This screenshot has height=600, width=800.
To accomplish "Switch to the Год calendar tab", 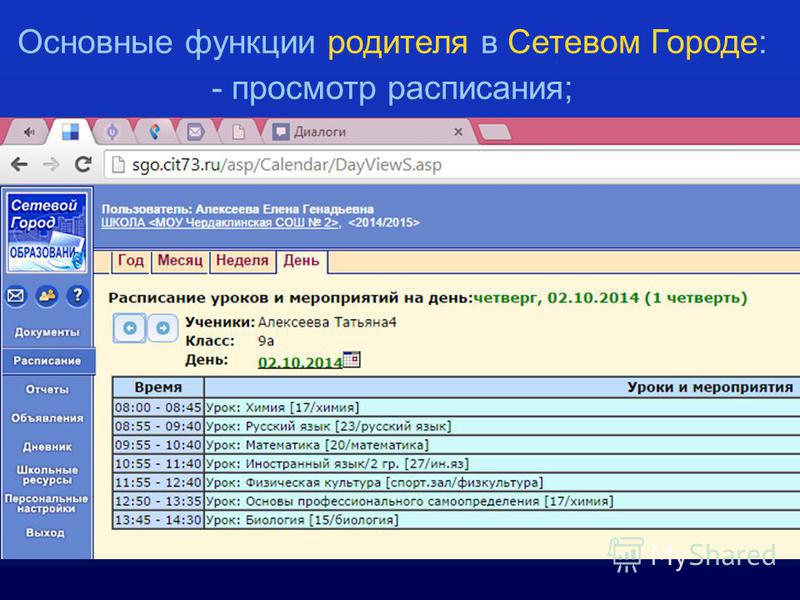I will click(x=131, y=261).
